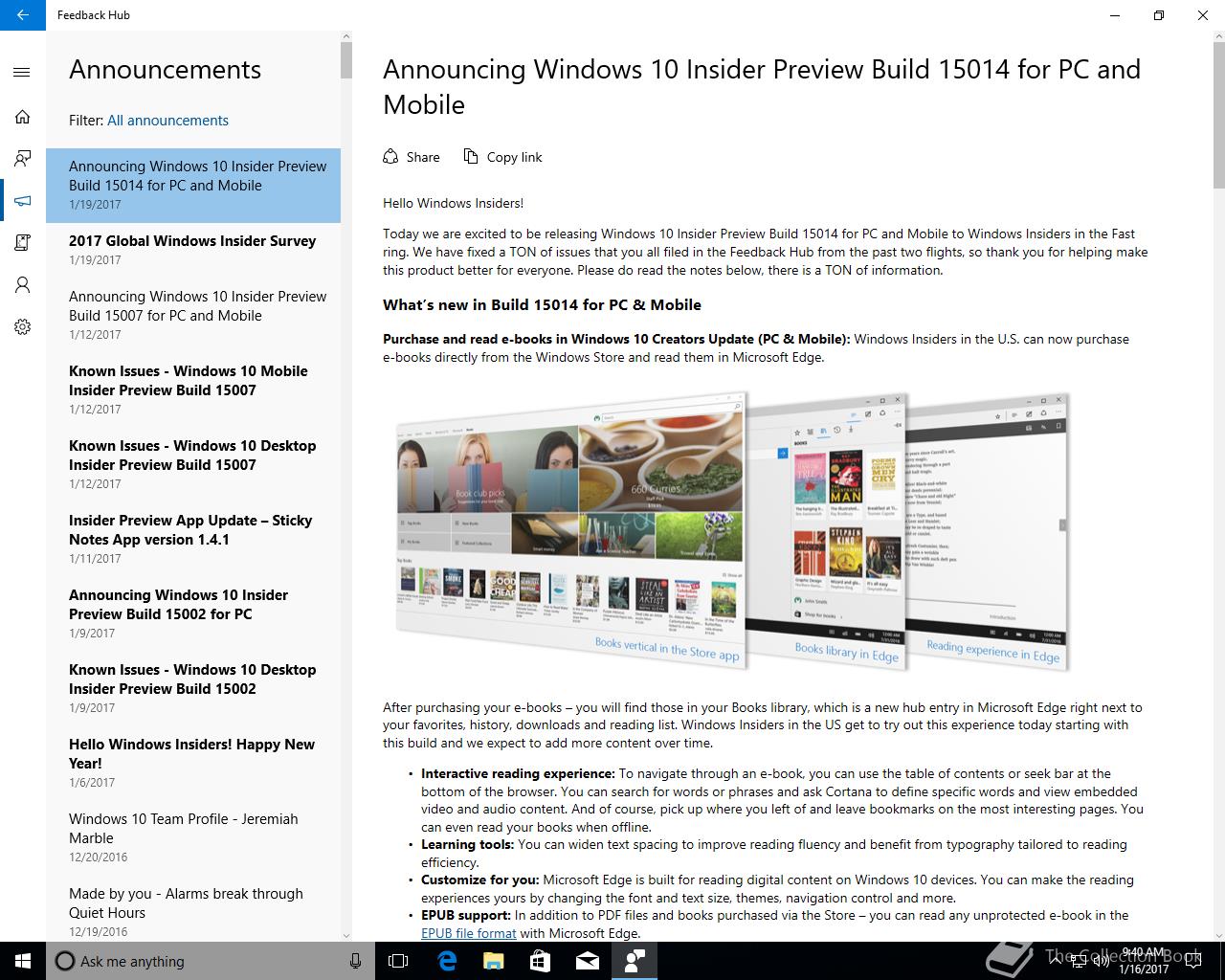Open Feedback Hub settings gear

point(22,327)
